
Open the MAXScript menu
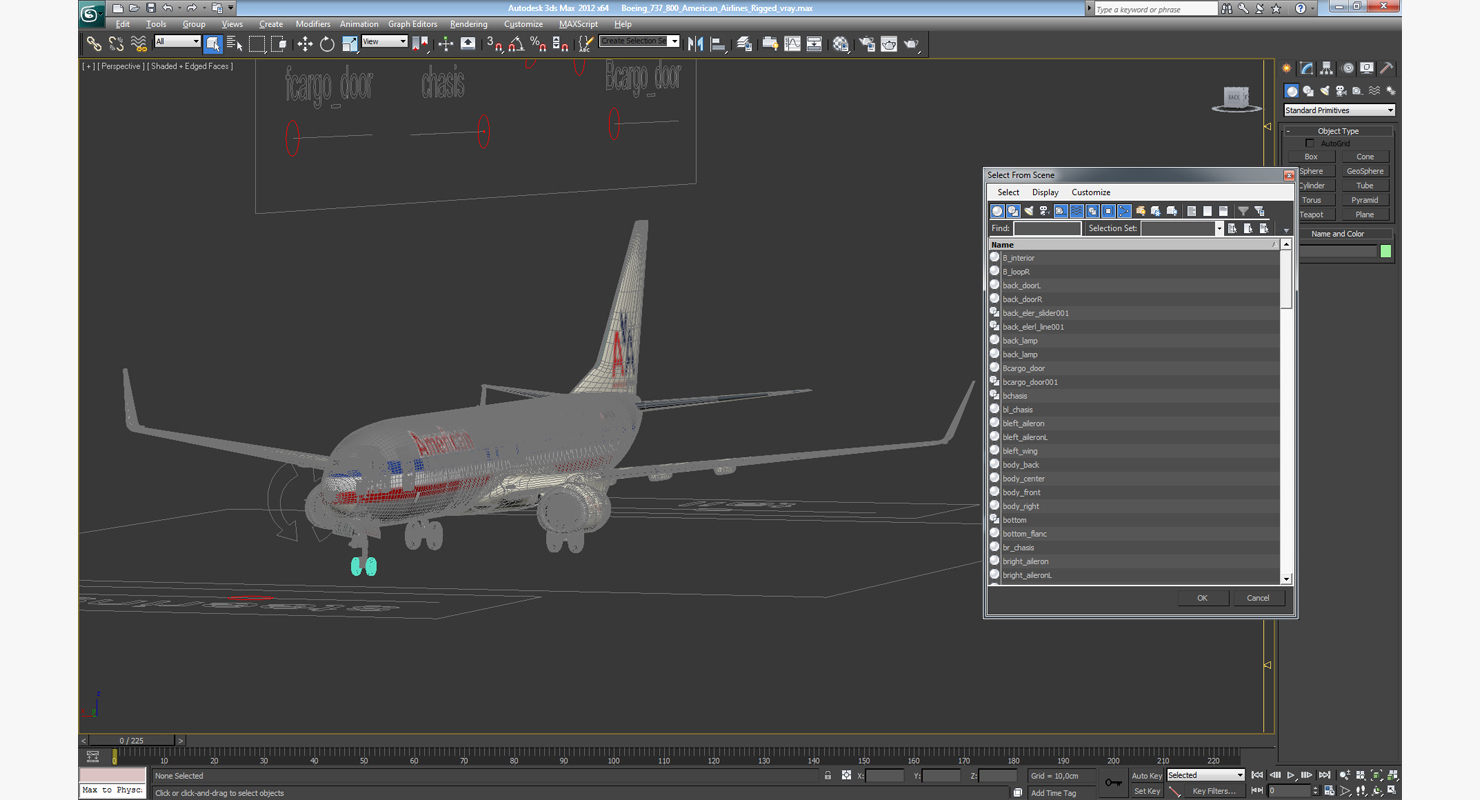578,24
